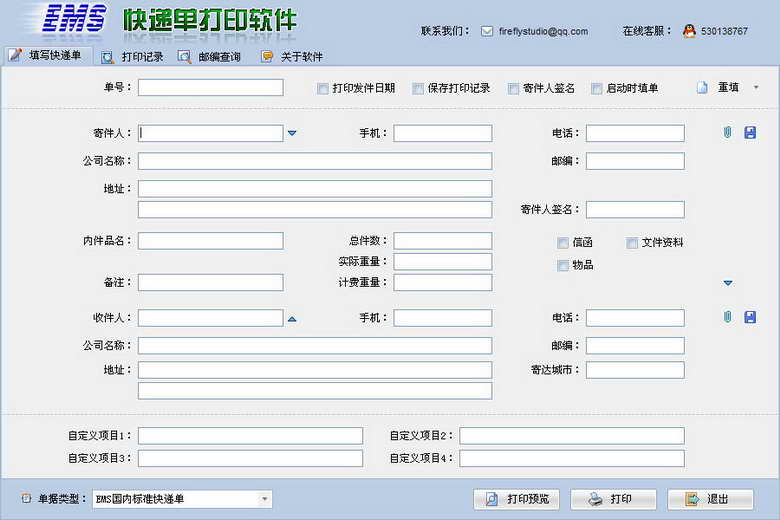The height and width of the screenshot is (520, 780).
Task: Click the 实际重量 input field
Action: click(x=443, y=262)
